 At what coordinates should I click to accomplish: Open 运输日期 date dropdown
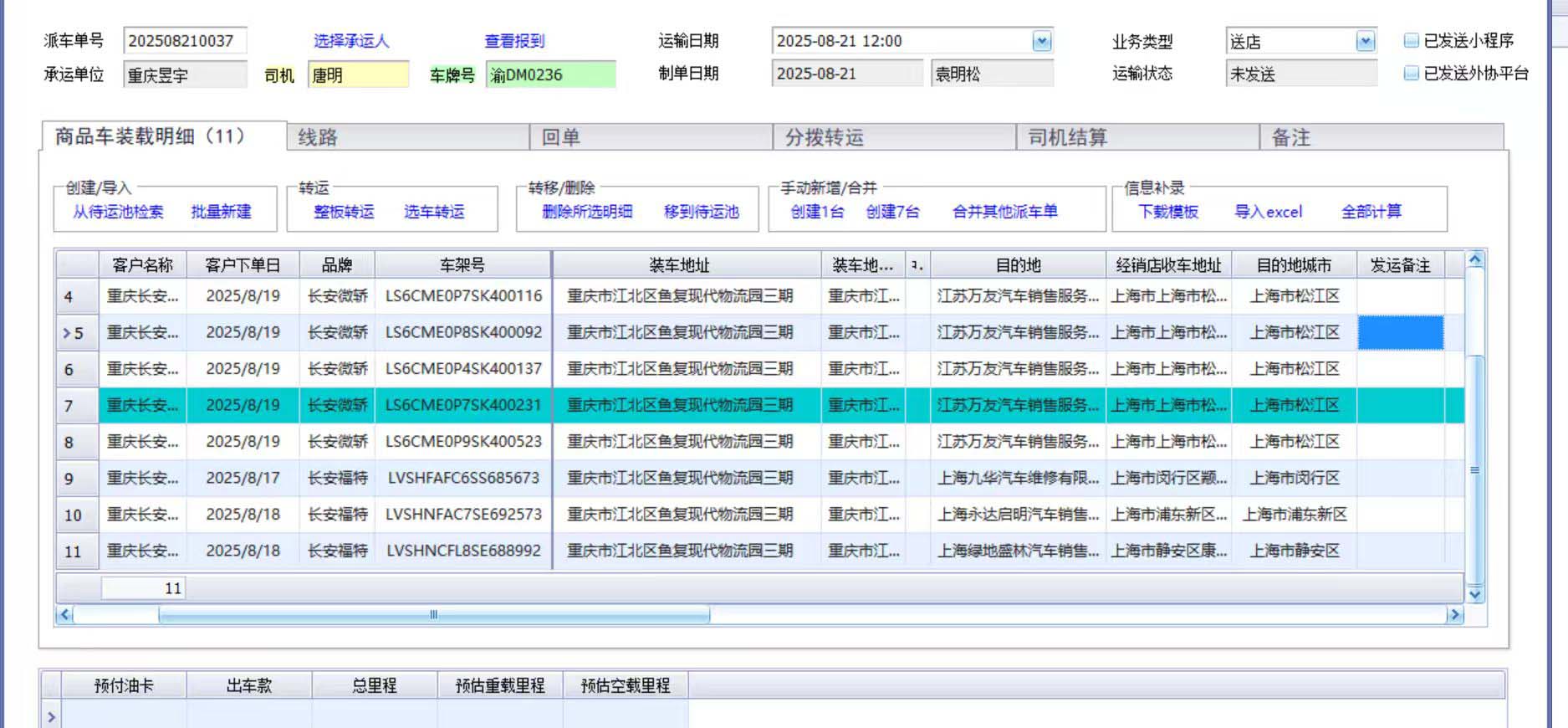click(x=1041, y=41)
